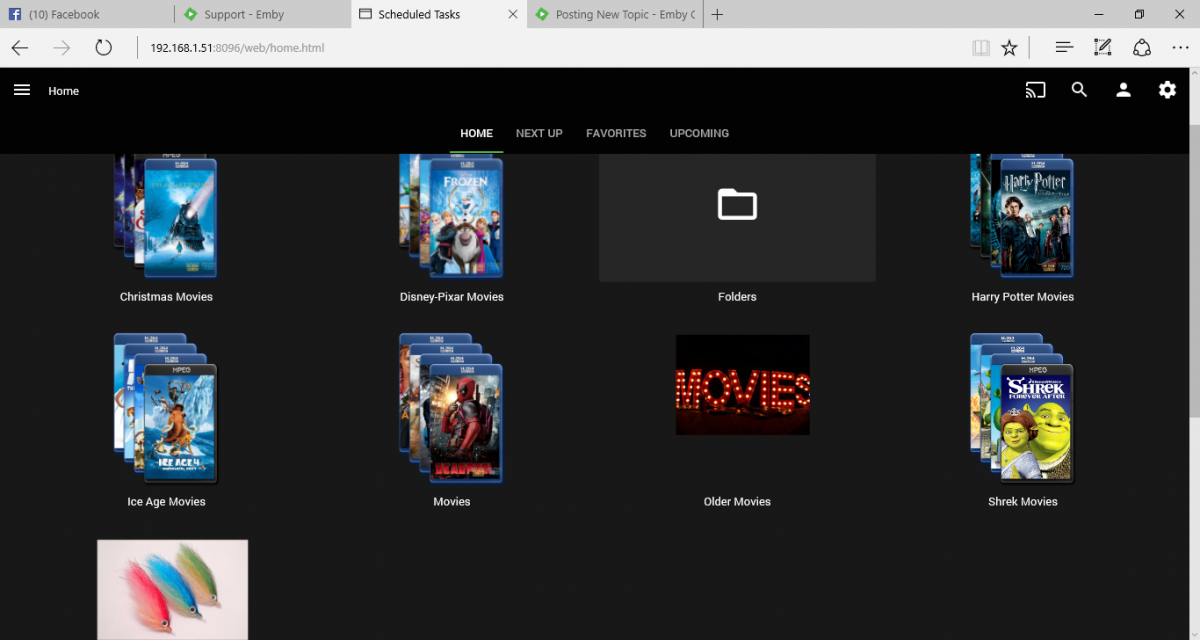Screen dimensions: 1200x640
Task: Switch to the Home tab
Action: [476, 133]
